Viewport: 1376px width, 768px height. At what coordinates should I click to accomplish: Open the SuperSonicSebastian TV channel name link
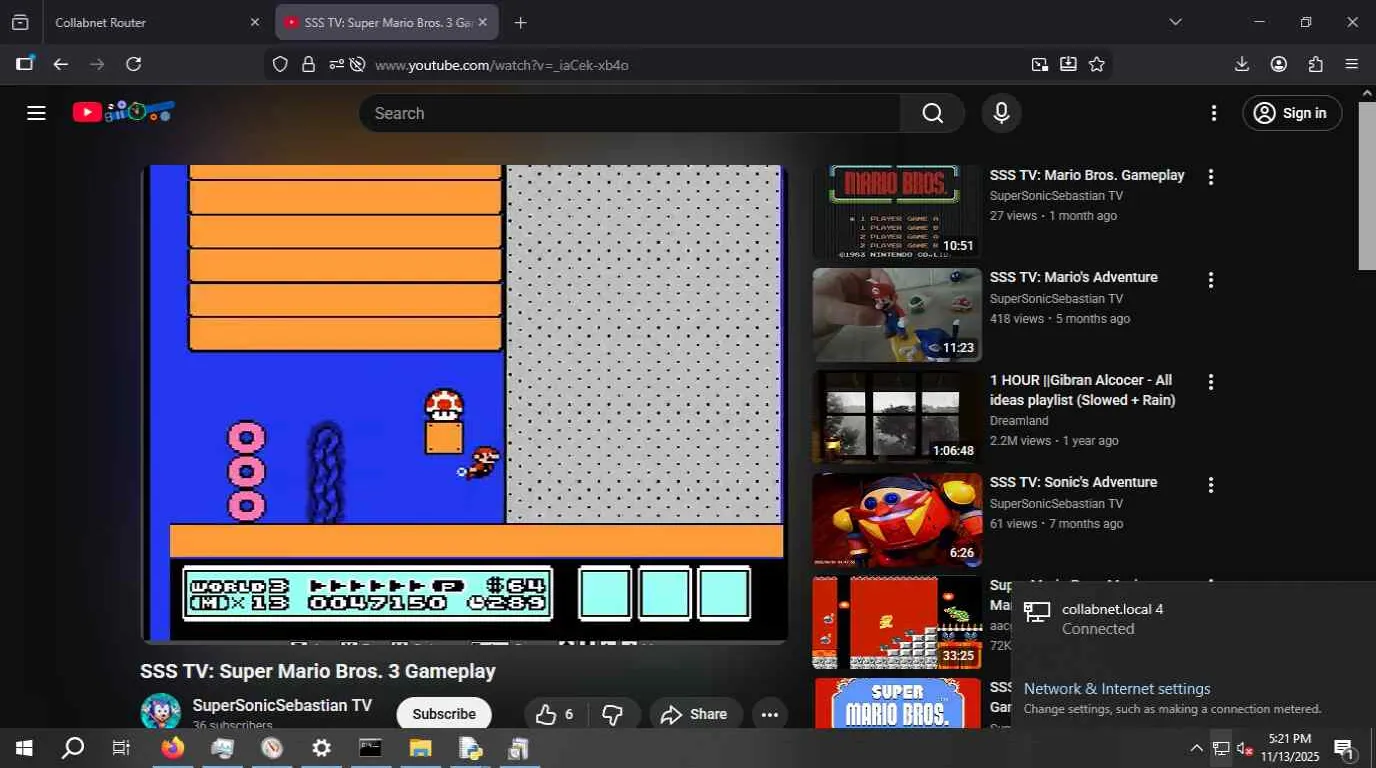tap(282, 705)
